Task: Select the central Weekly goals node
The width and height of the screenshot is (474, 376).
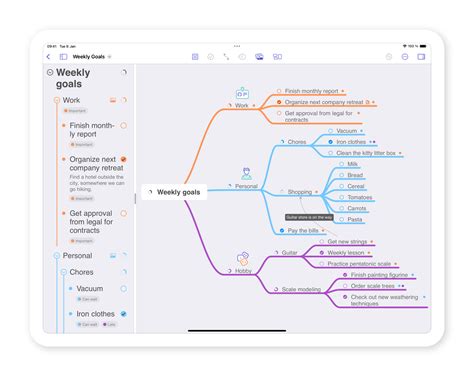Action: [174, 192]
